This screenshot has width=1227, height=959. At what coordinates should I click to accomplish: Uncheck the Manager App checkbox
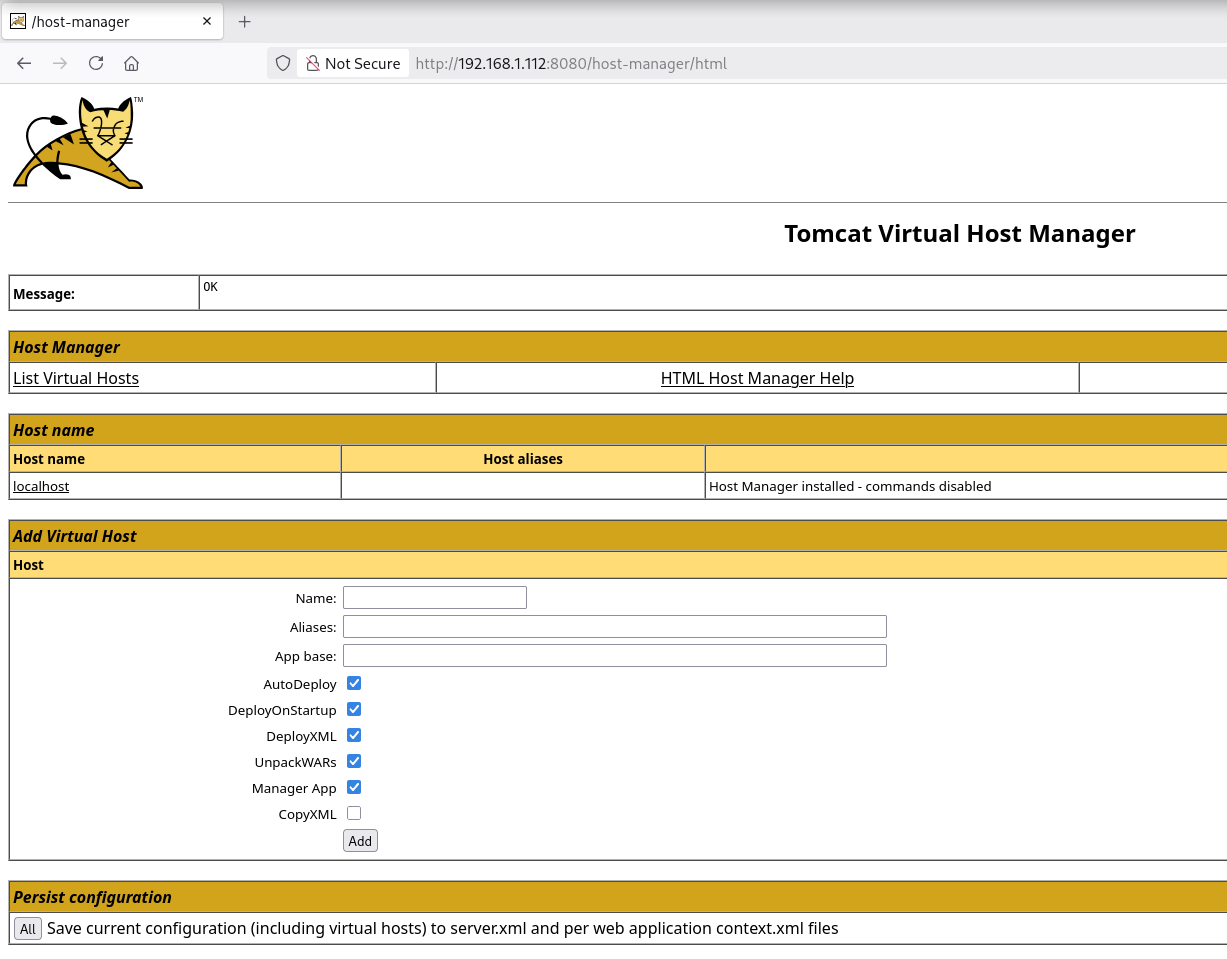click(x=354, y=787)
